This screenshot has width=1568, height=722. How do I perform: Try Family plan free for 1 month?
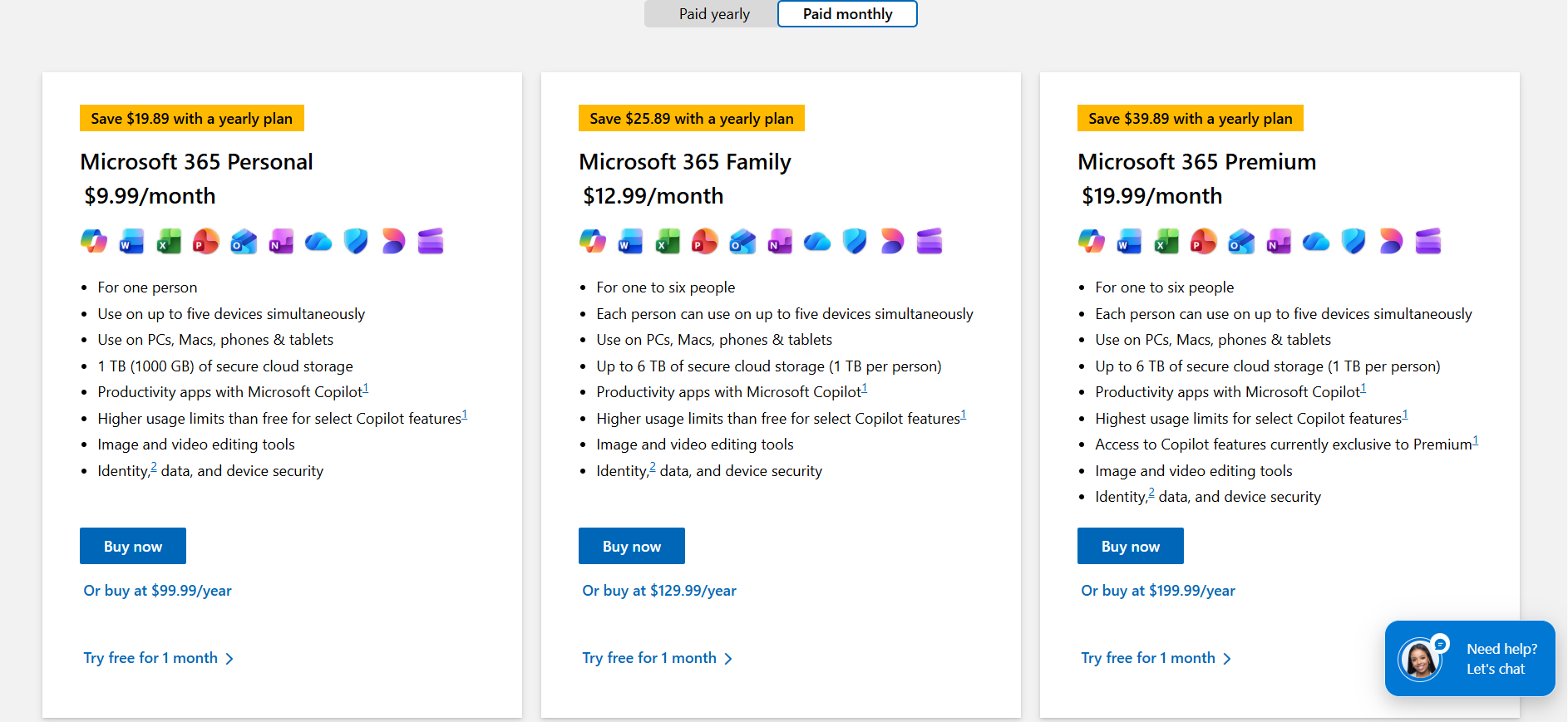(x=658, y=658)
